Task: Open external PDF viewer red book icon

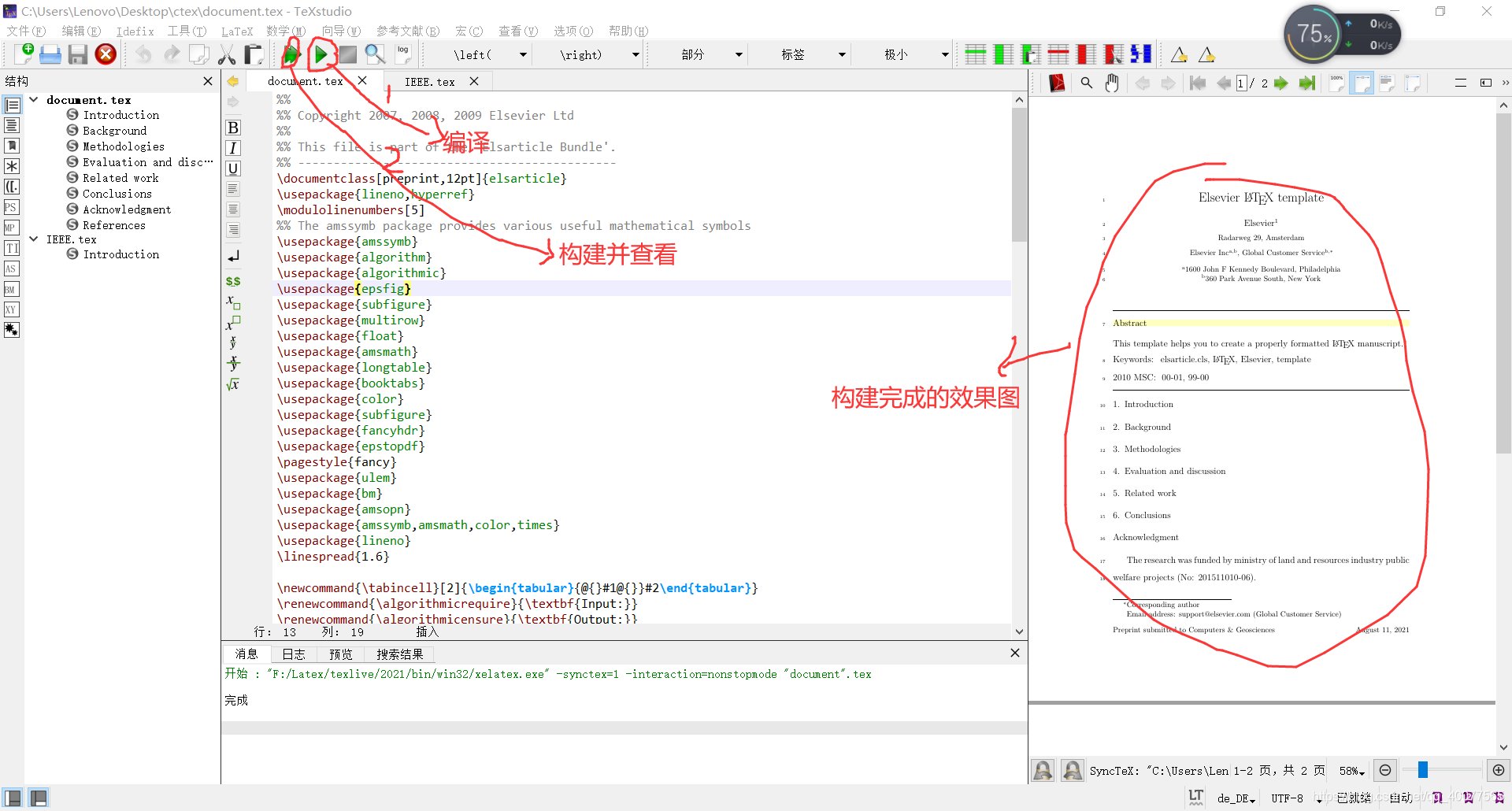Action: (1057, 83)
